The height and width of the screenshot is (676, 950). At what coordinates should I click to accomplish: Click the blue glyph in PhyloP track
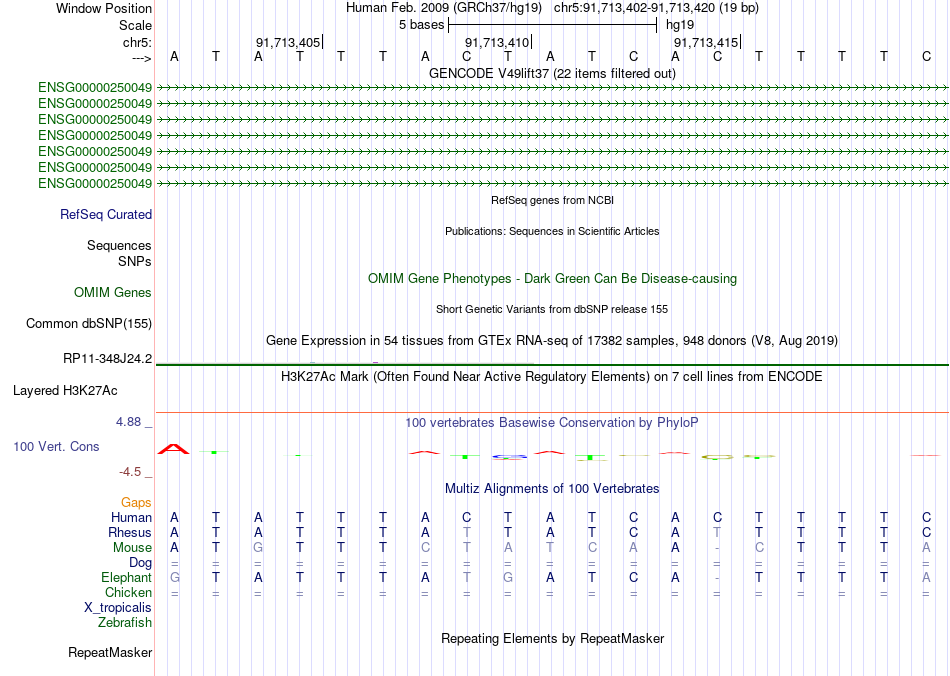(x=508, y=457)
